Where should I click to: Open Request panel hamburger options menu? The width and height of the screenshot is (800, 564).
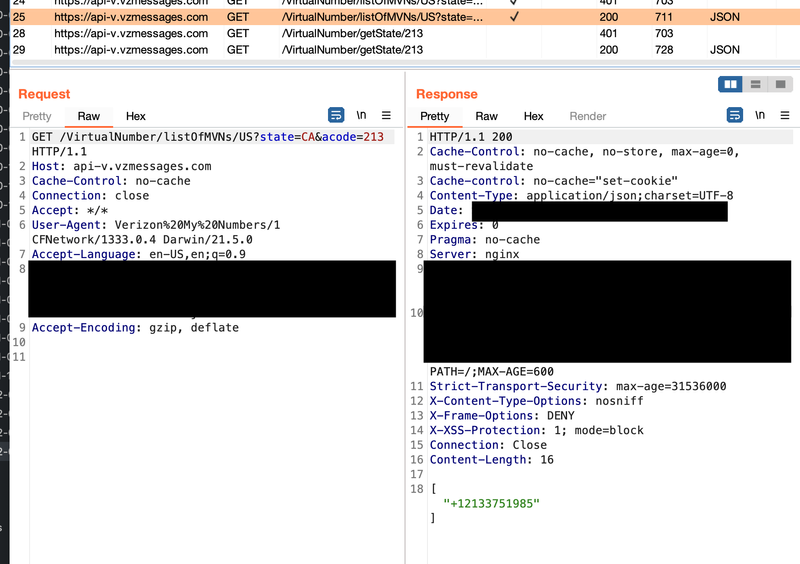point(386,115)
